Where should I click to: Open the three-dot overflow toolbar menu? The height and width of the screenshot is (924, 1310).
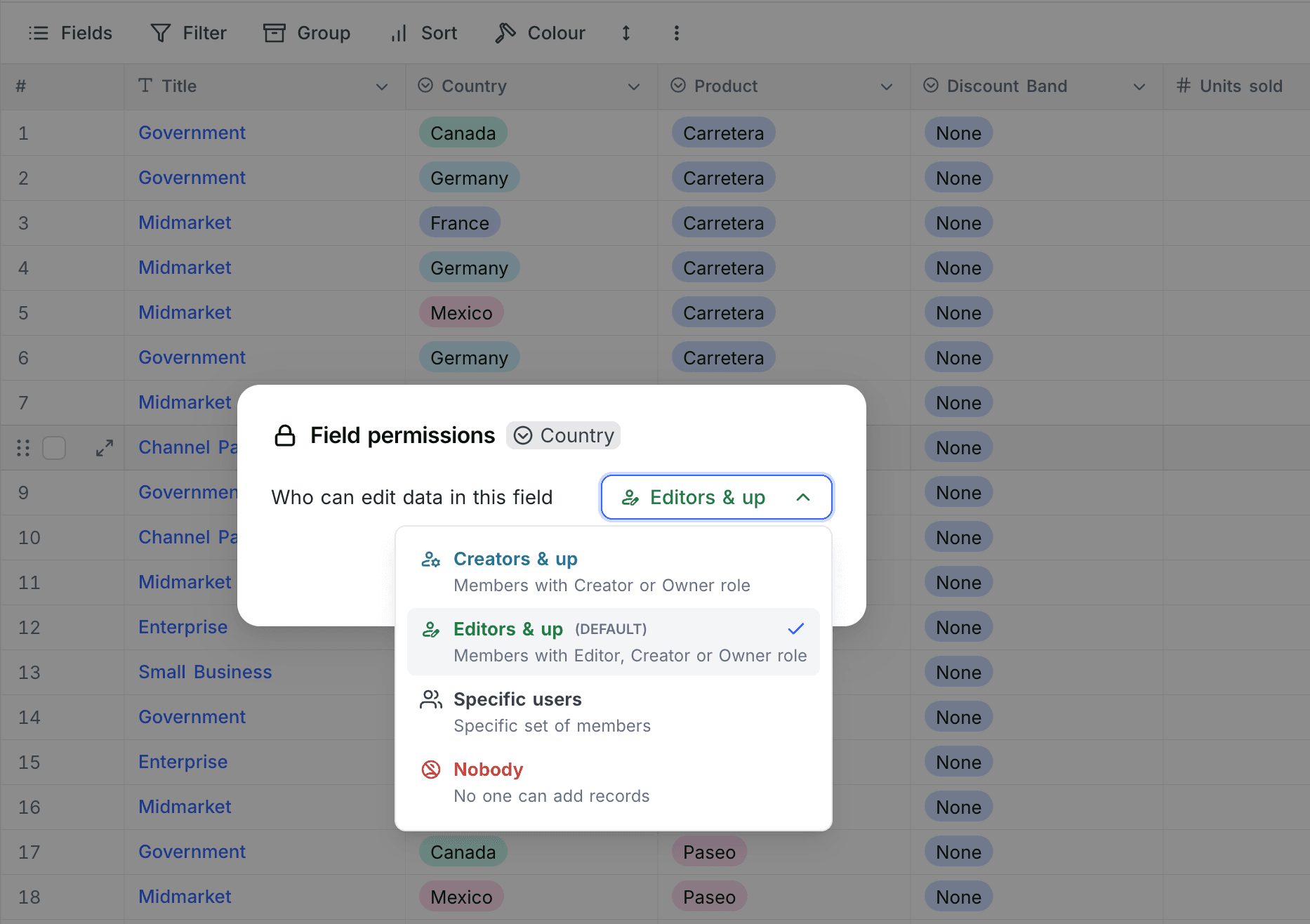coord(676,32)
